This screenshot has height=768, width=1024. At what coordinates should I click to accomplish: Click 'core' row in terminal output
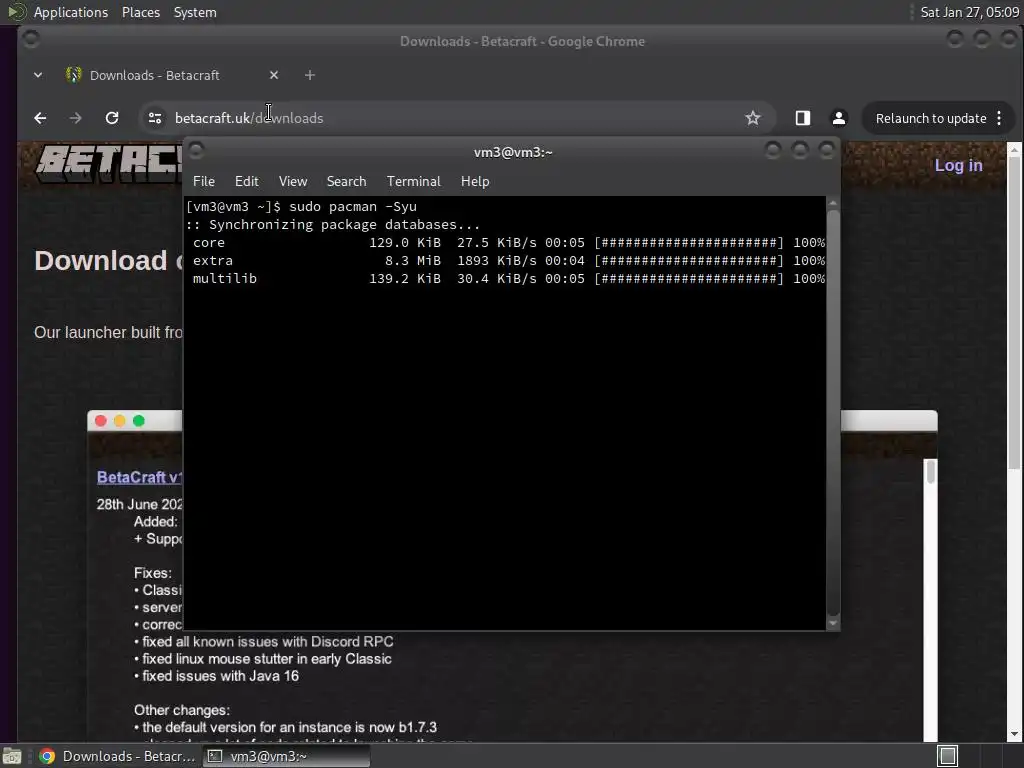click(509, 243)
